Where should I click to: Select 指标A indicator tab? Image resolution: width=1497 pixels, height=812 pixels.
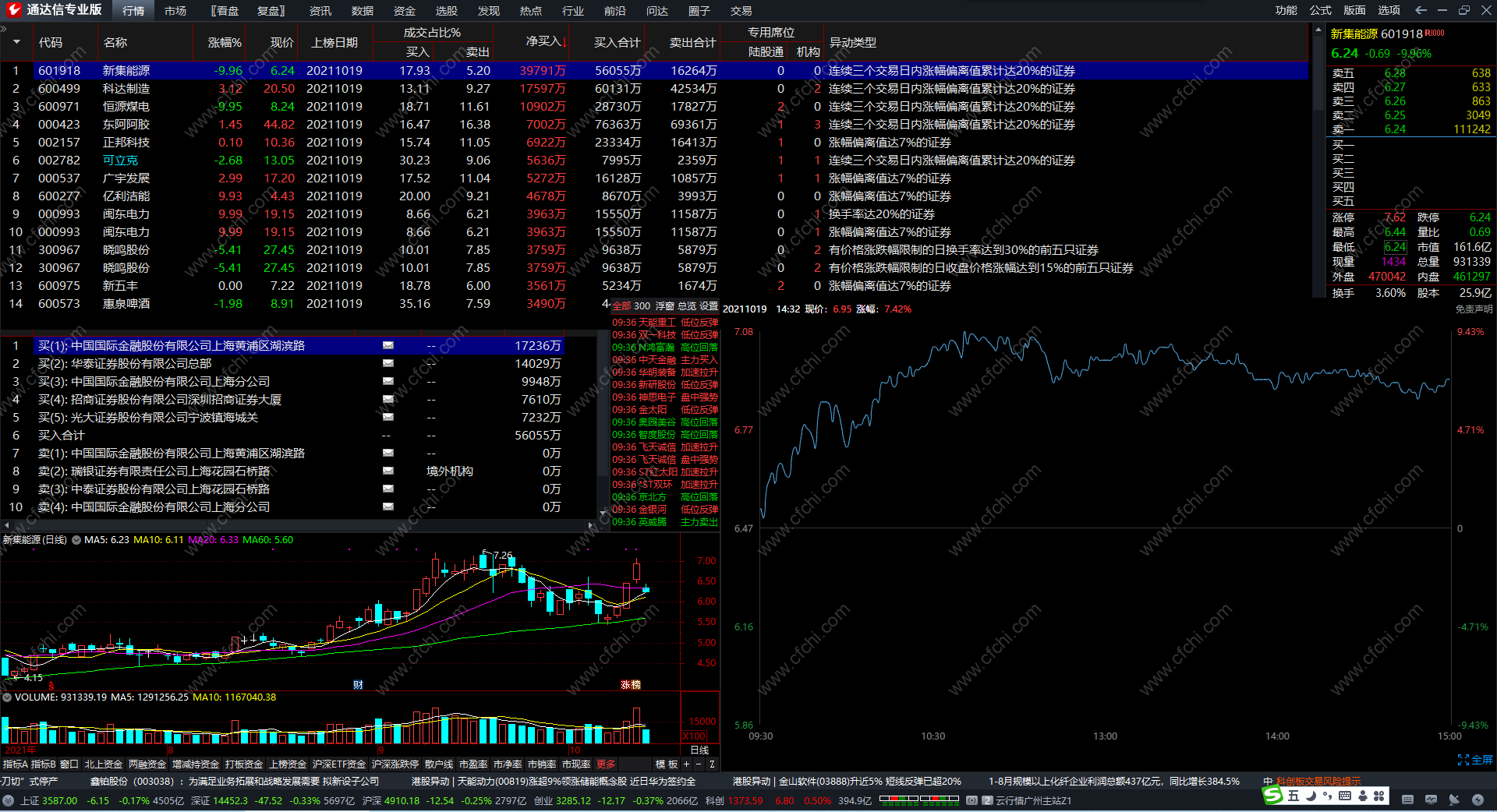[x=15, y=764]
